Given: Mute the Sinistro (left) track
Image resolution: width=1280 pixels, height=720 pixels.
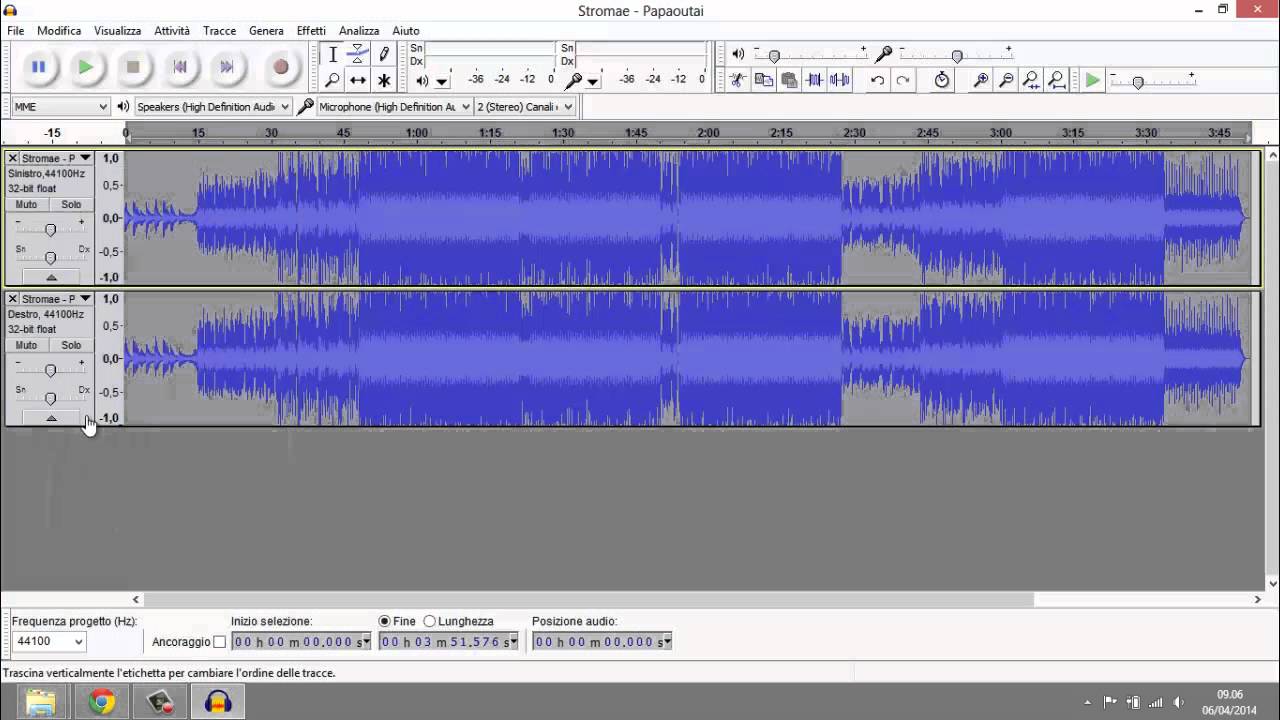Looking at the screenshot, I should tap(27, 204).
